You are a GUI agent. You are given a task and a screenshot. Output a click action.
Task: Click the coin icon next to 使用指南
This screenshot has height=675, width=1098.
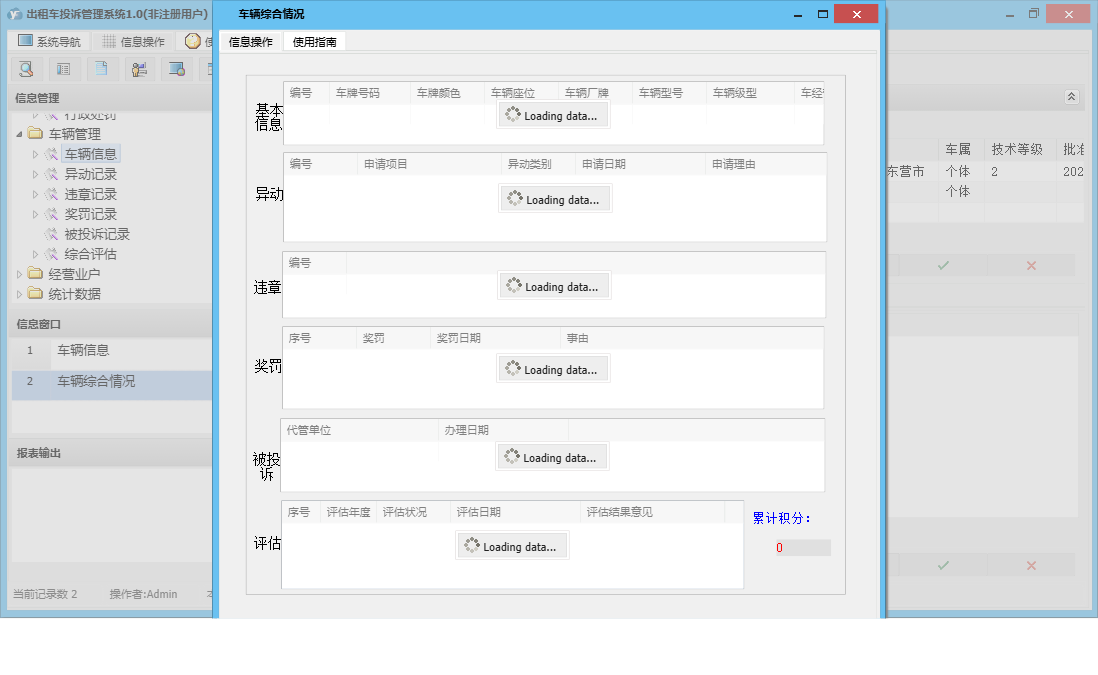(x=192, y=41)
